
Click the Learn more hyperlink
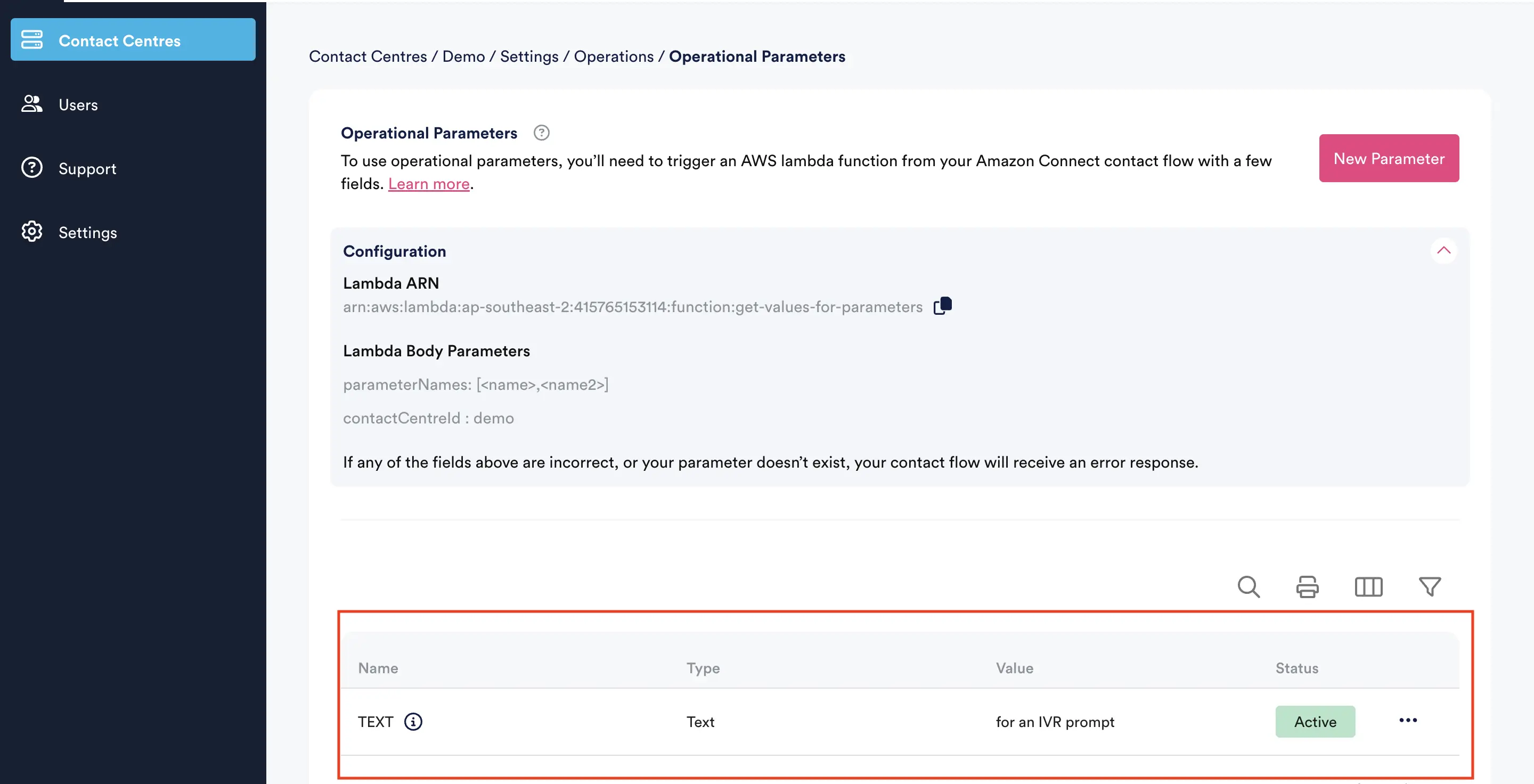(x=428, y=183)
